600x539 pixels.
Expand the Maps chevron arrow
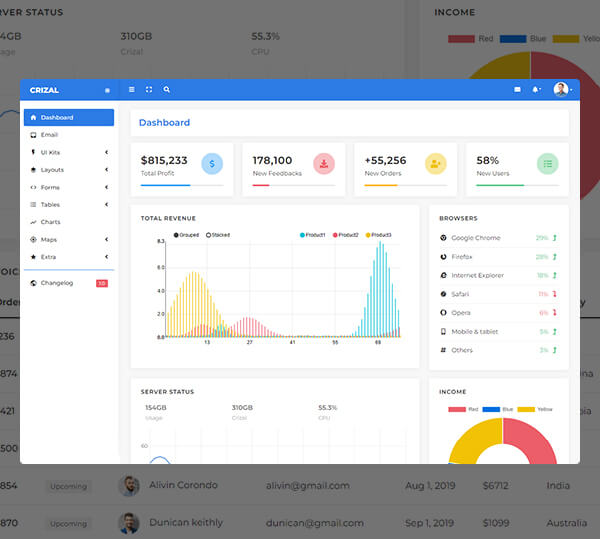coord(107,239)
